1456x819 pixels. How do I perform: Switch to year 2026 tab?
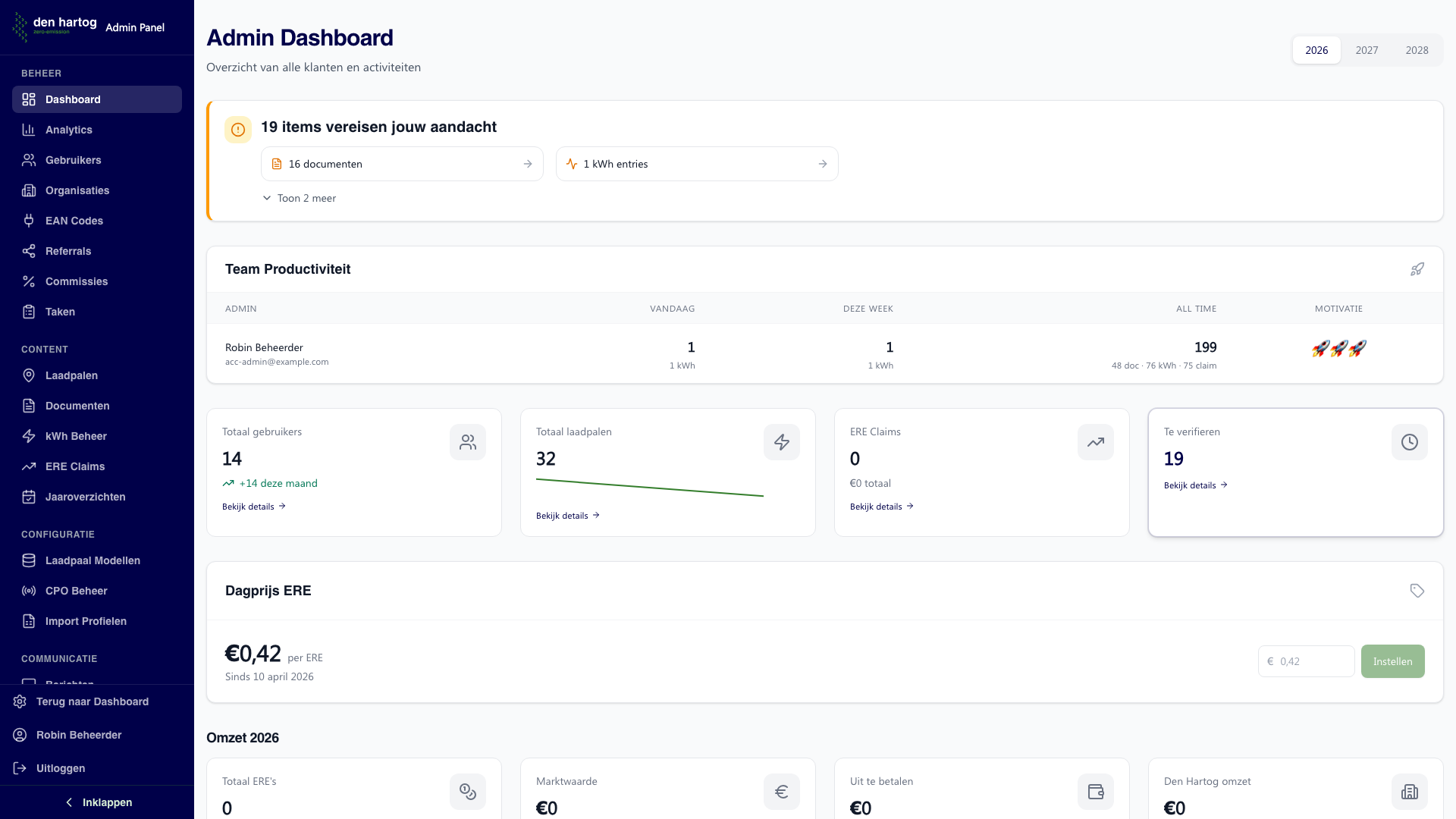click(1316, 50)
